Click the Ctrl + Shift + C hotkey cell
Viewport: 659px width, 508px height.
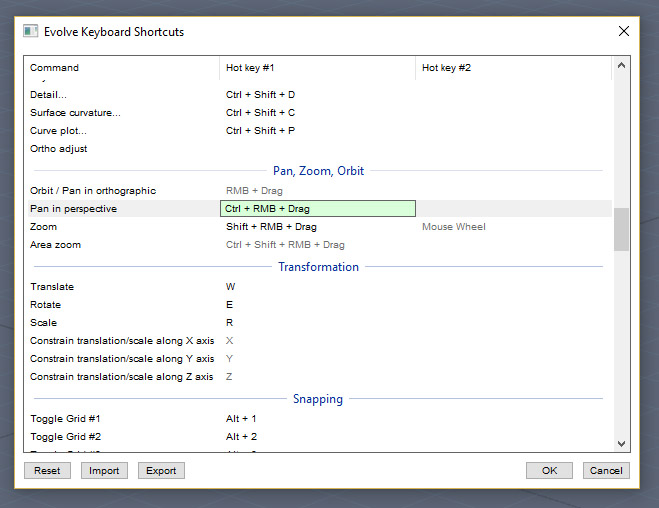[x=260, y=113]
